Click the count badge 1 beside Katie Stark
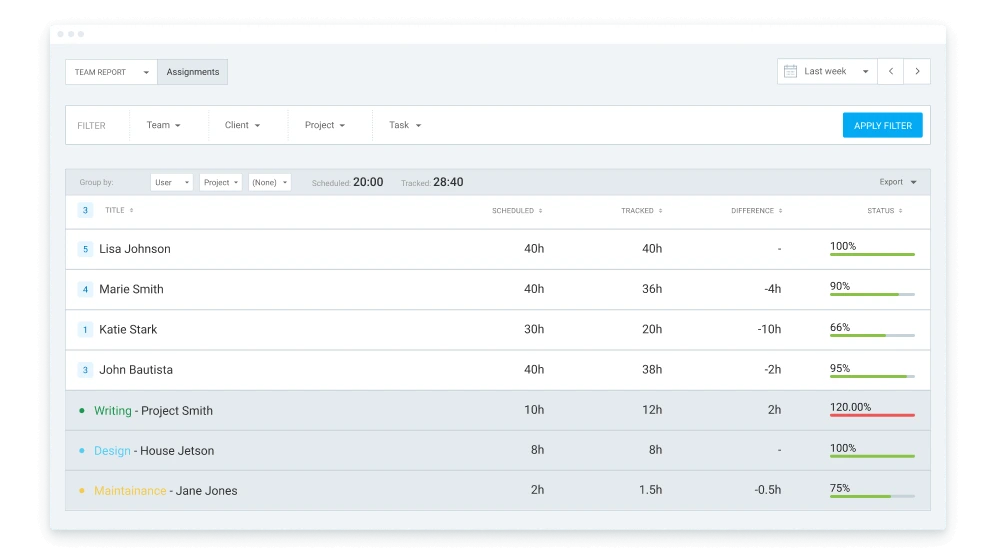Viewport: 996px width, 554px height. click(85, 330)
